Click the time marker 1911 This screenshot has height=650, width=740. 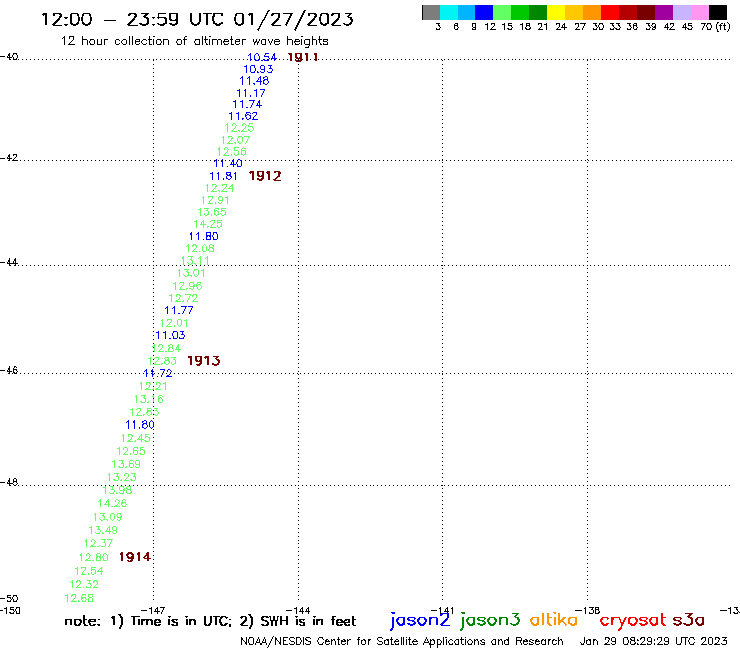click(303, 57)
